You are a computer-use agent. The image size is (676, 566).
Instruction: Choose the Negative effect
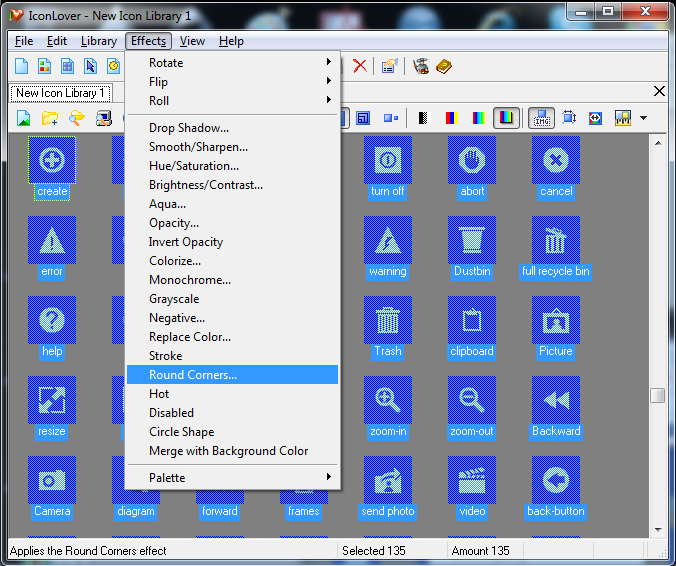click(x=232, y=318)
